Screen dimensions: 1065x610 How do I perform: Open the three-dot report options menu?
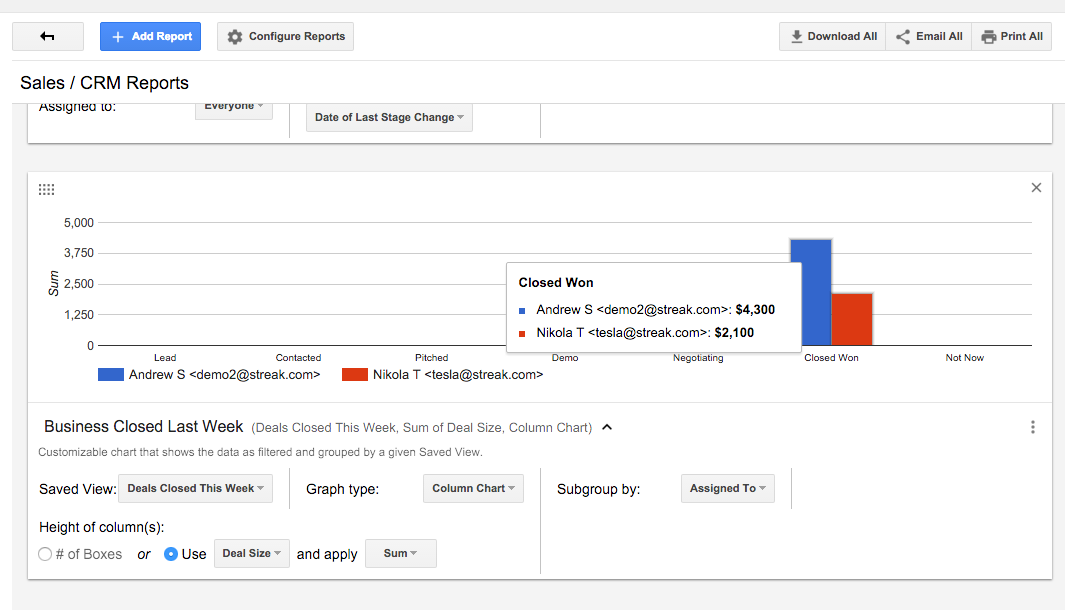pos(1033,427)
